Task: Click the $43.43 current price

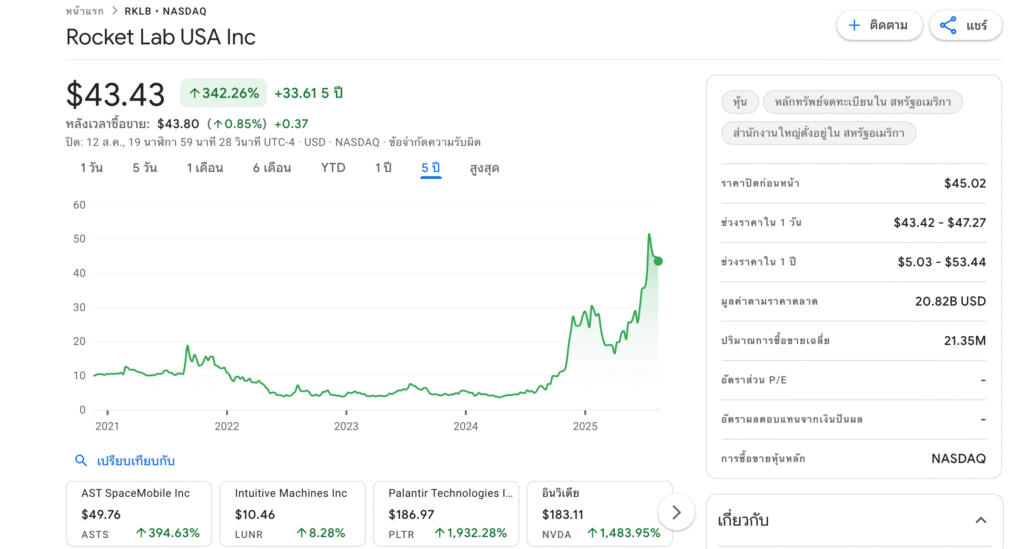Action: point(115,95)
